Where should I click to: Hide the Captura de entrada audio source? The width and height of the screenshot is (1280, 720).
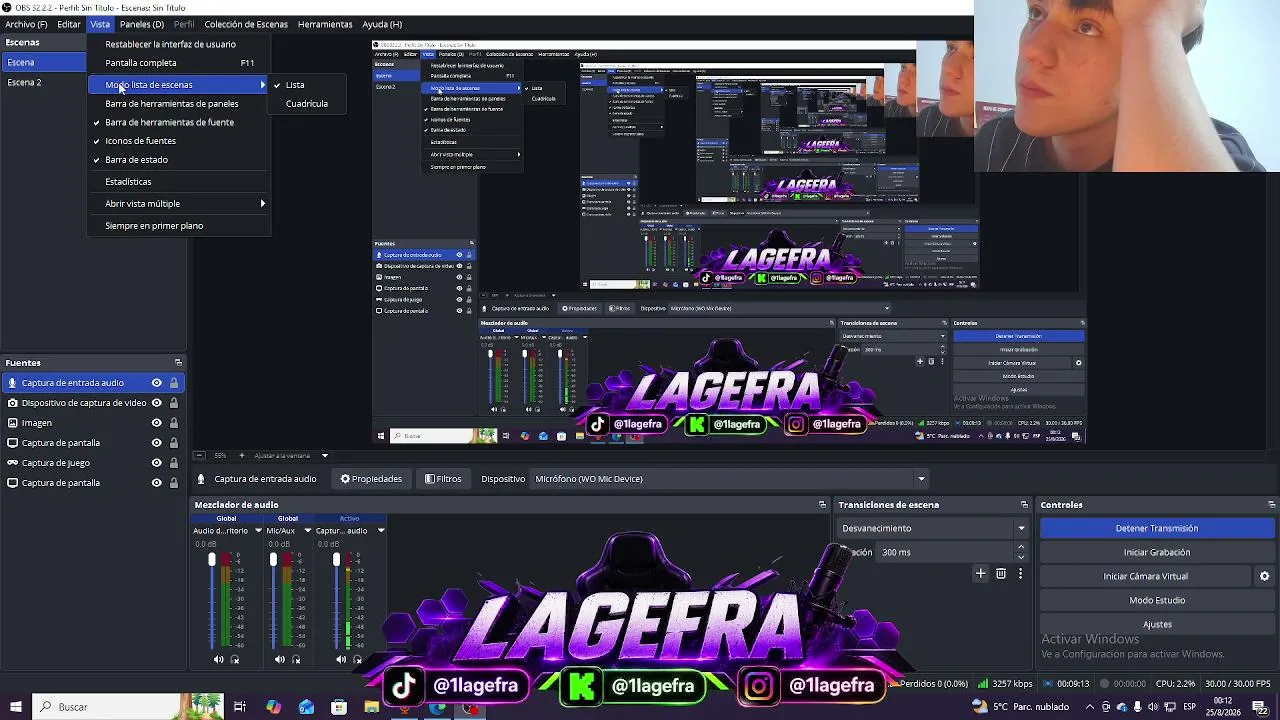tap(157, 383)
